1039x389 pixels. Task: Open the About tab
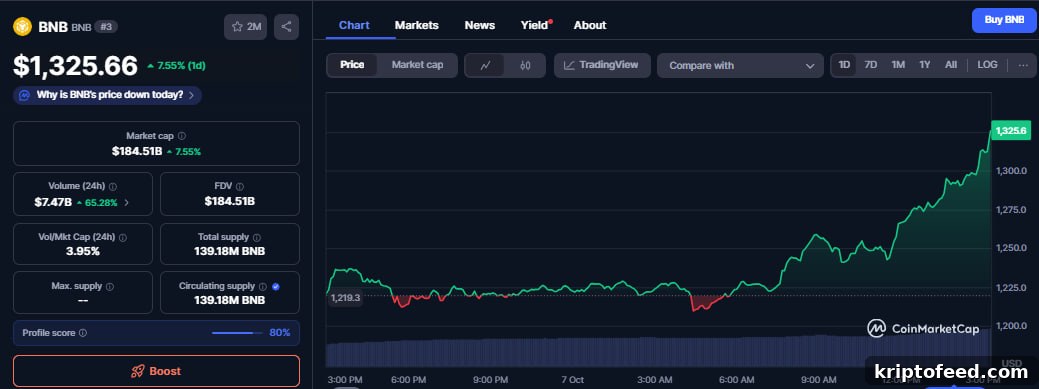coord(590,25)
